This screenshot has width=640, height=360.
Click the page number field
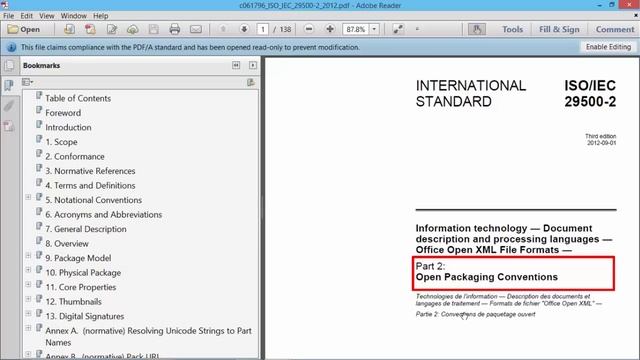point(263,29)
